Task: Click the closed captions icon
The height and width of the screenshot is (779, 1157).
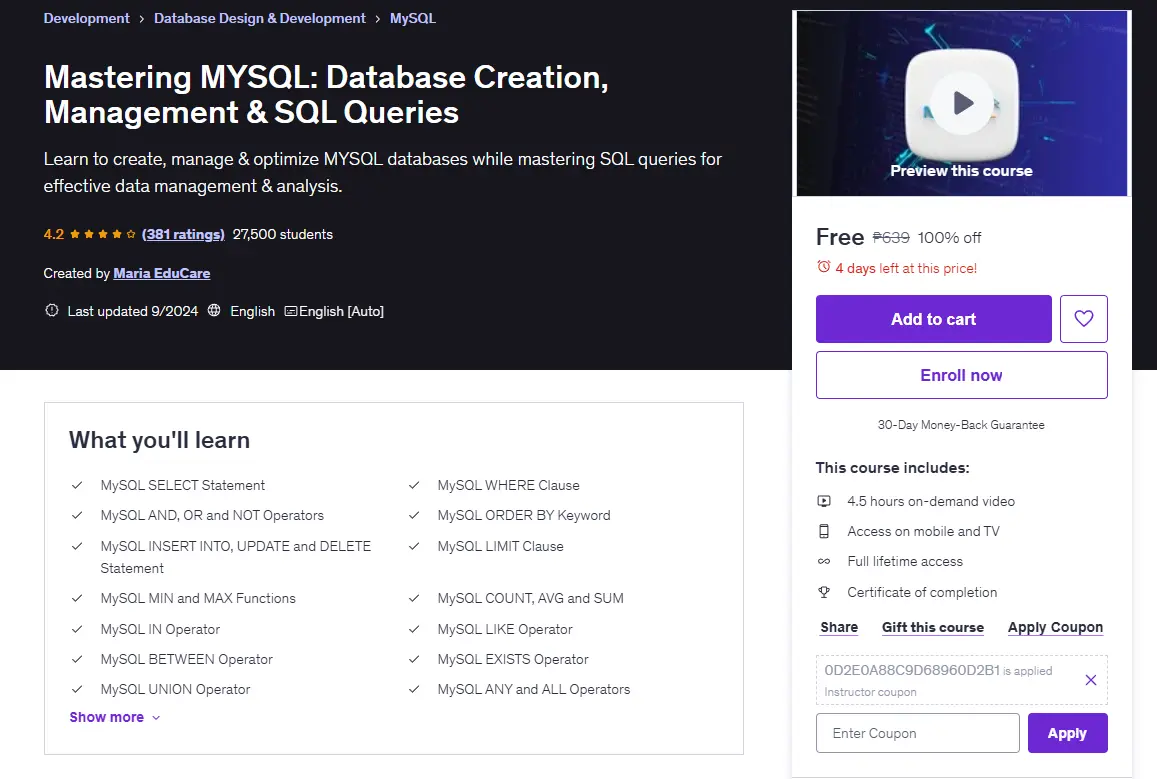Action: point(291,311)
